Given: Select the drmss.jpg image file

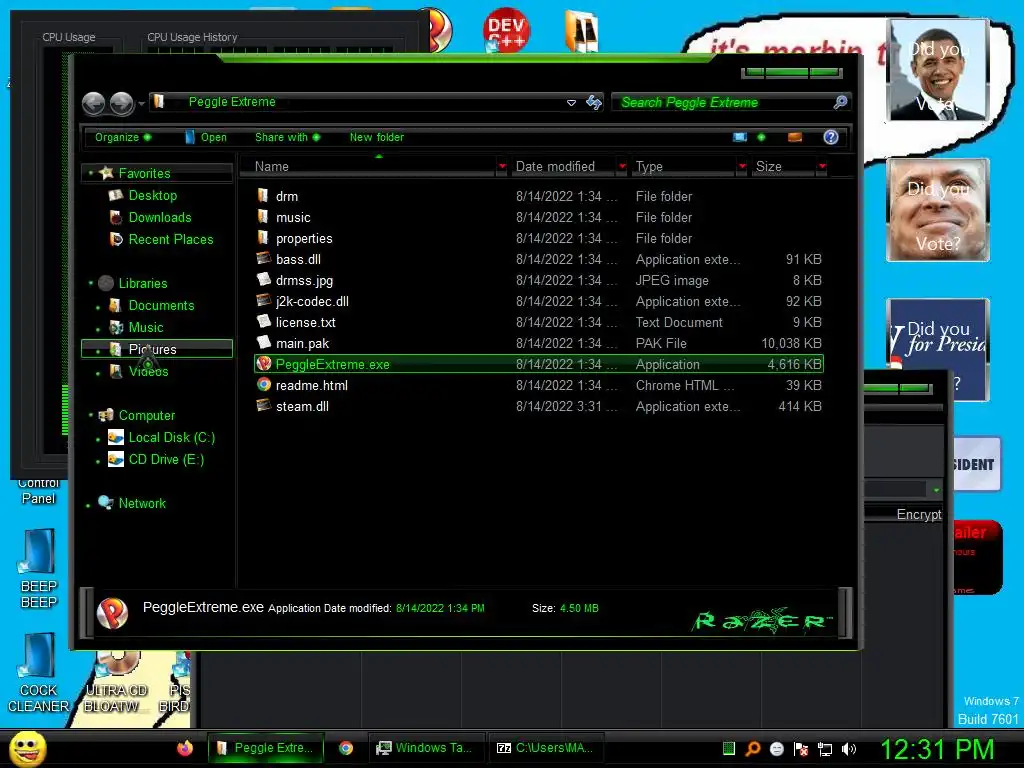Looking at the screenshot, I should 539,280.
